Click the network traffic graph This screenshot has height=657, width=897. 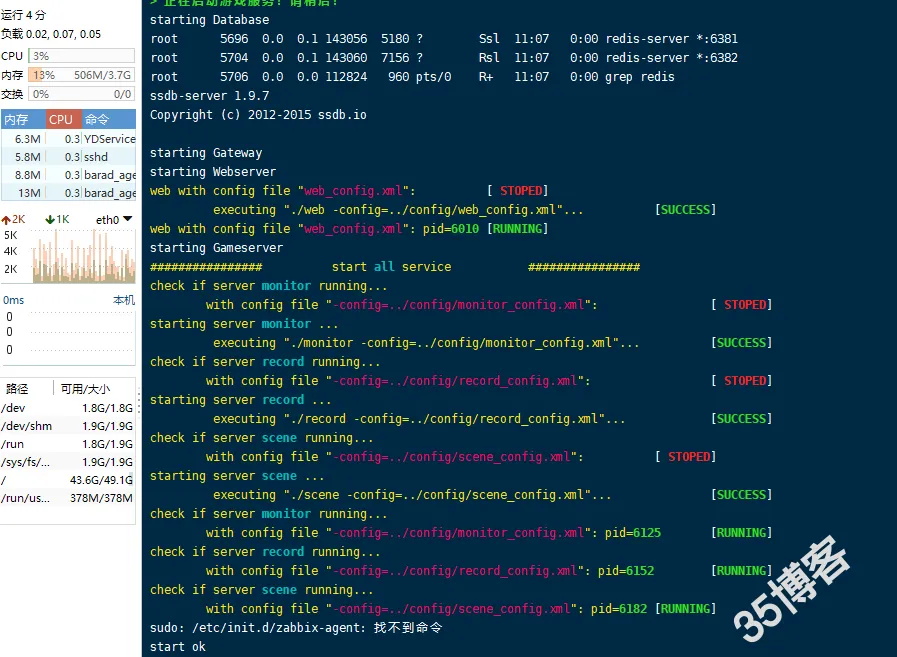tap(84, 256)
